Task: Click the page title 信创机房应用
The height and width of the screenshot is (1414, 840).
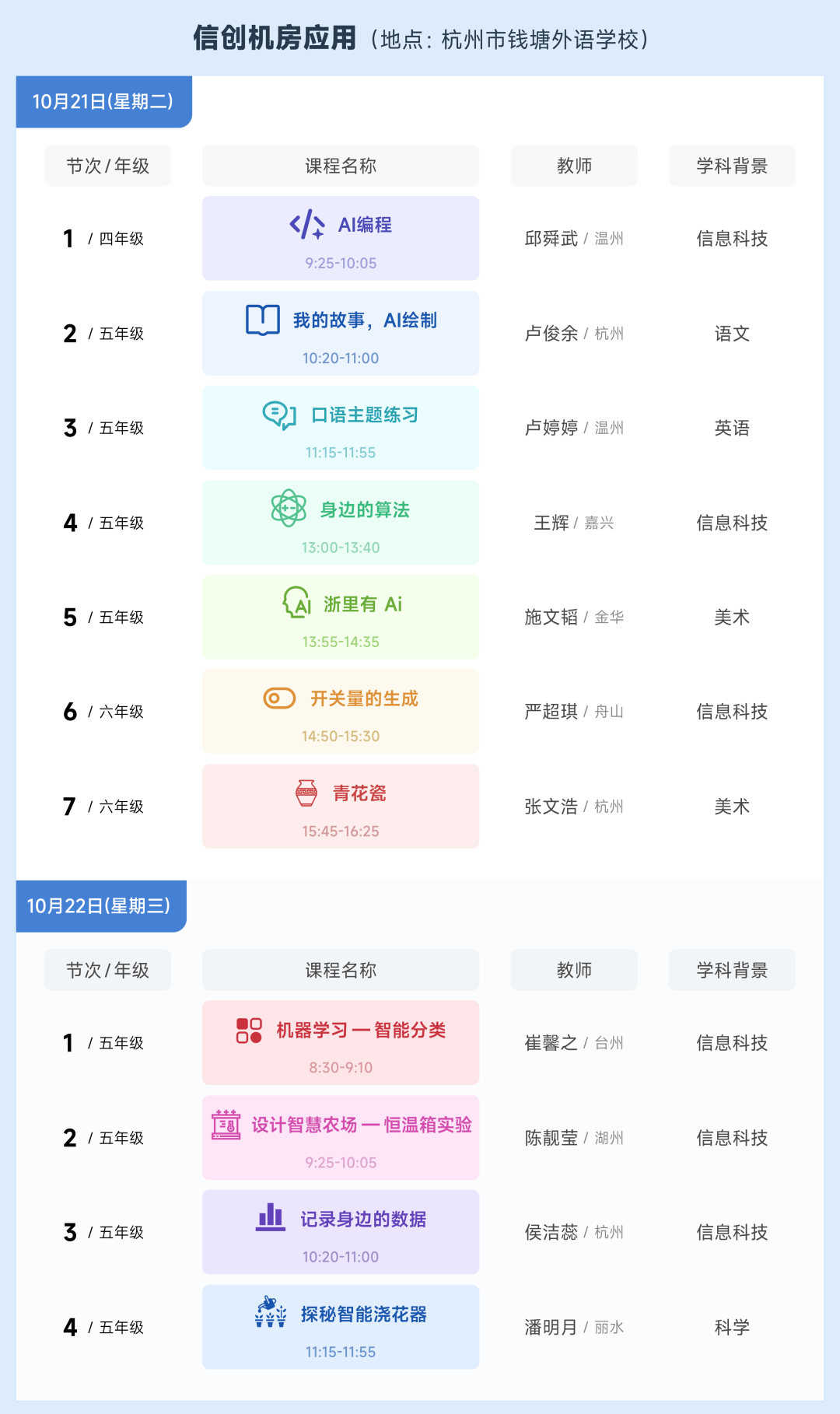Action: coord(275,38)
